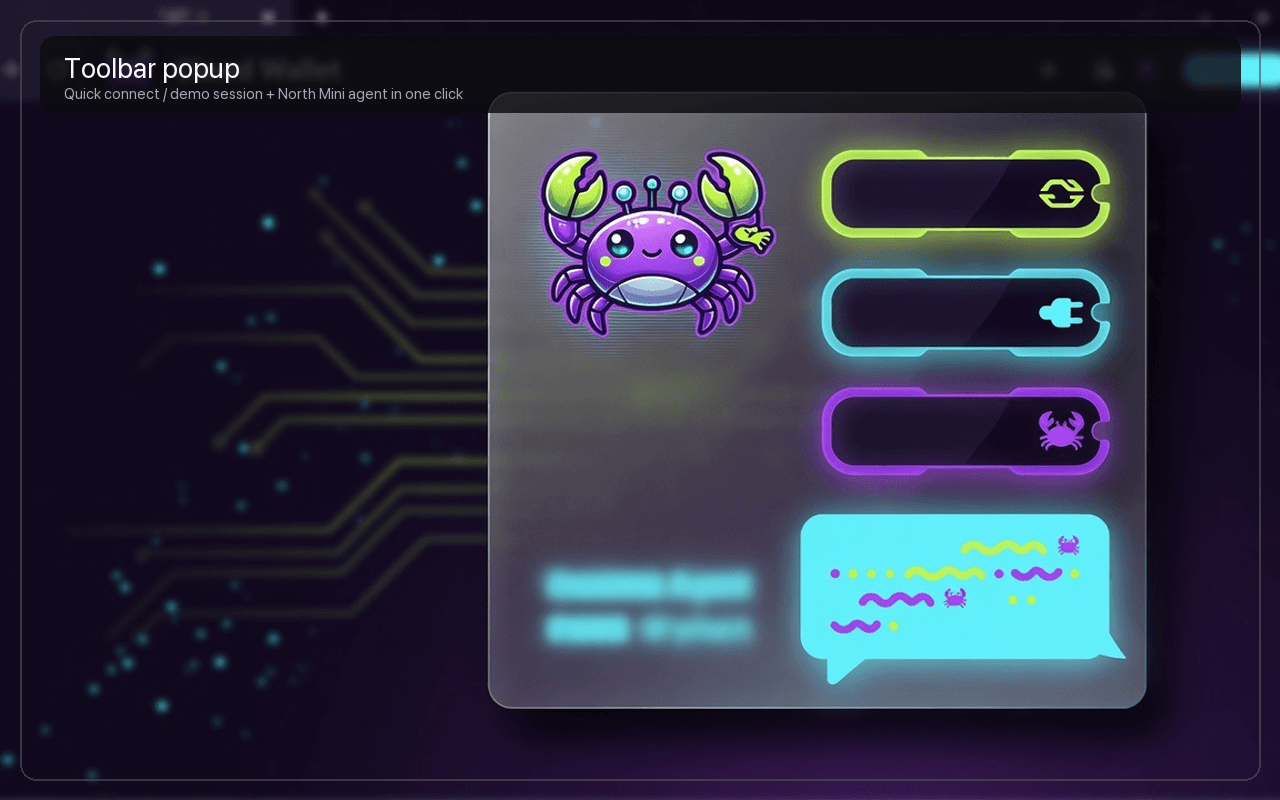Click the second blurred cyan text line
1280x800 pixels.
tap(649, 629)
